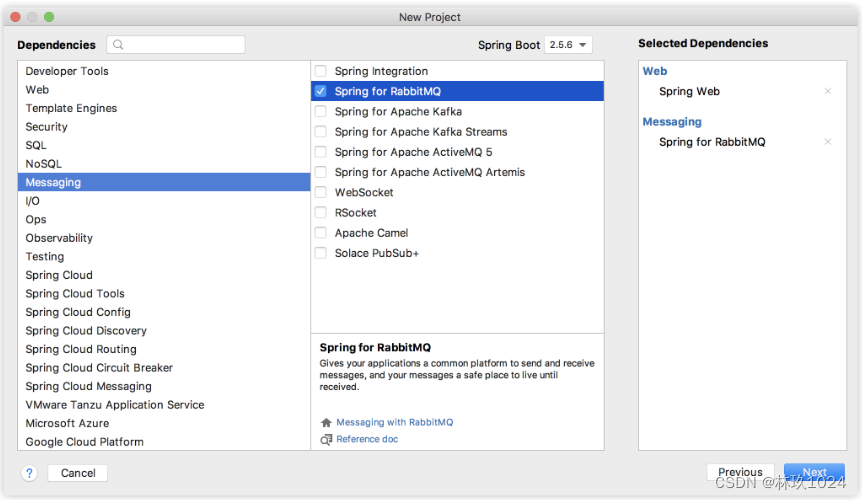The width and height of the screenshot is (862, 500).
Task: Click the home icon beside Messaging with RabbitMQ
Action: pos(326,423)
